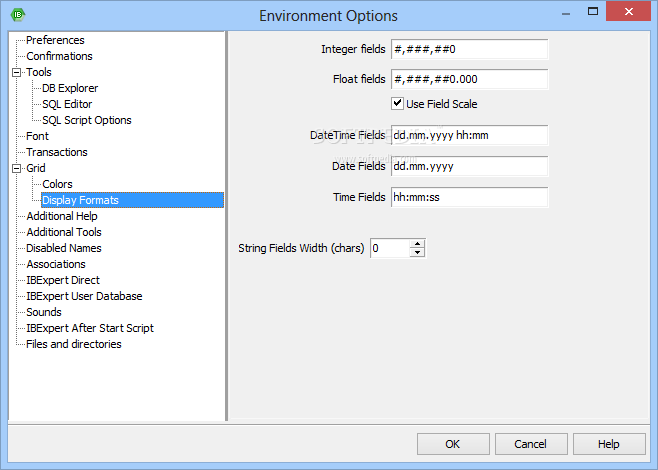Open SQL Editor options
The image size is (658, 470).
[67, 104]
